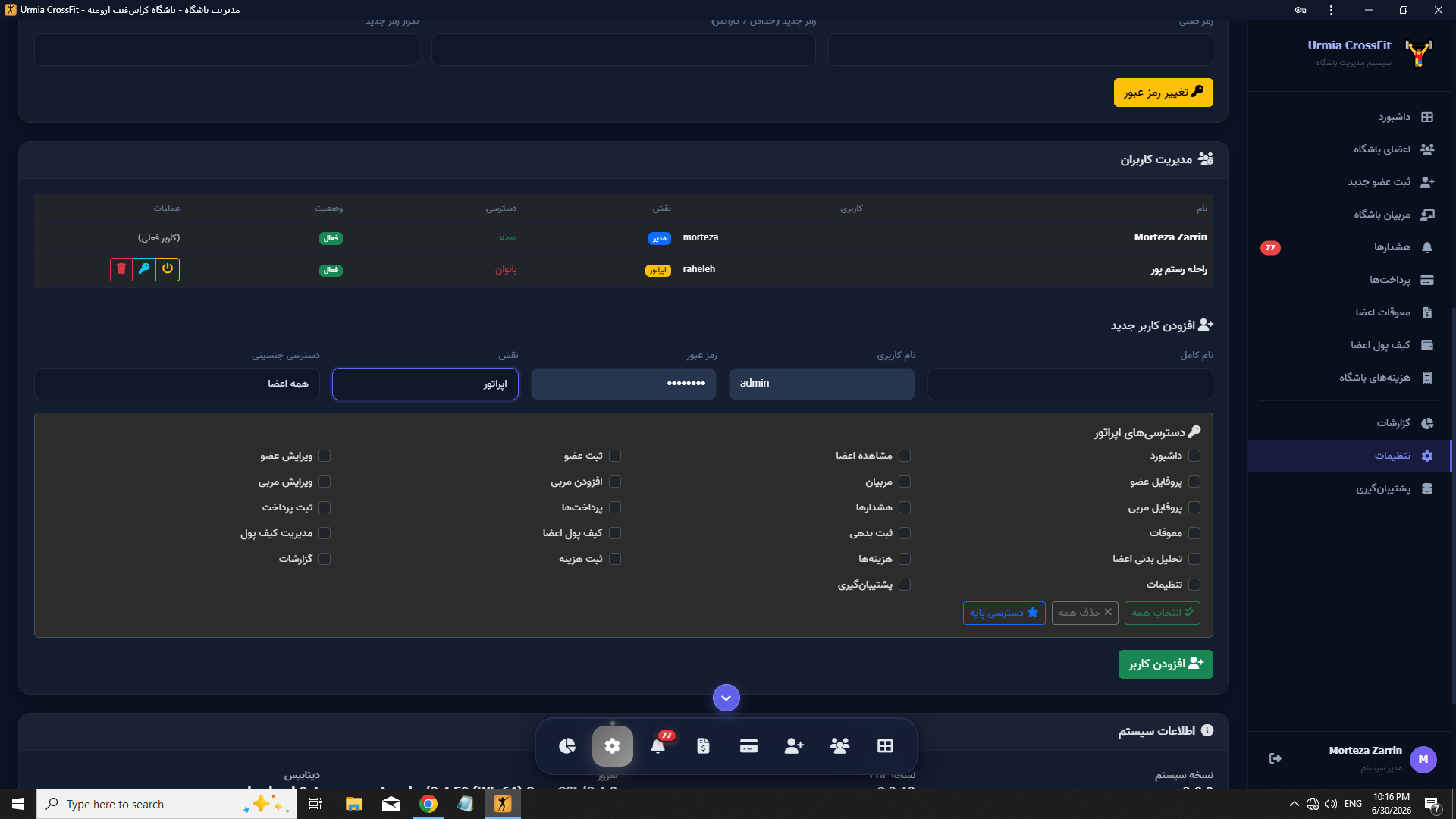The height and width of the screenshot is (819, 1456).
Task: Open members group icon in the bottom dock
Action: [839, 746]
